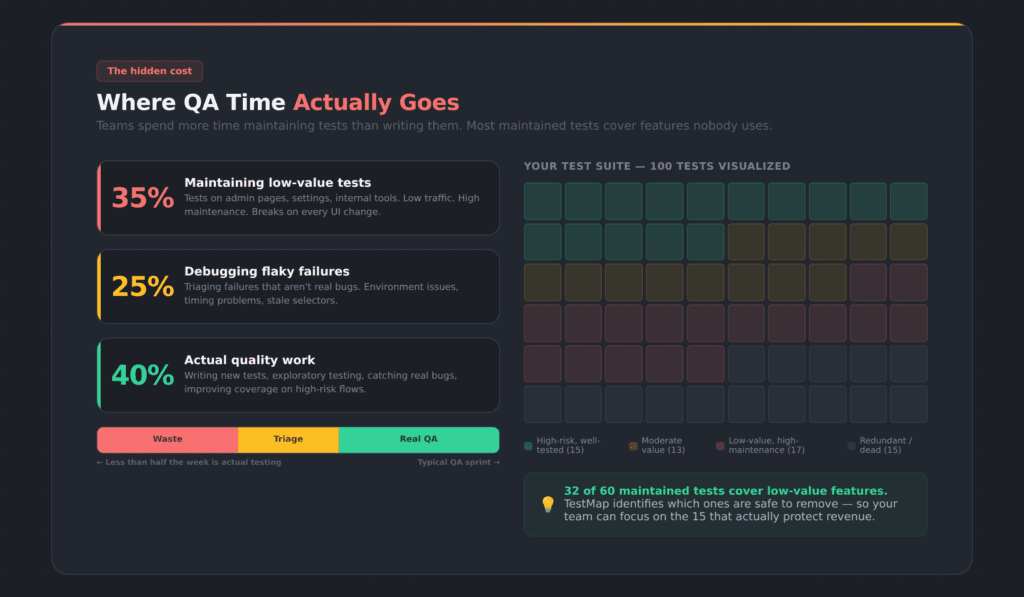Click the "The hidden cost" badge
This screenshot has width=1024, height=597.
(150, 71)
